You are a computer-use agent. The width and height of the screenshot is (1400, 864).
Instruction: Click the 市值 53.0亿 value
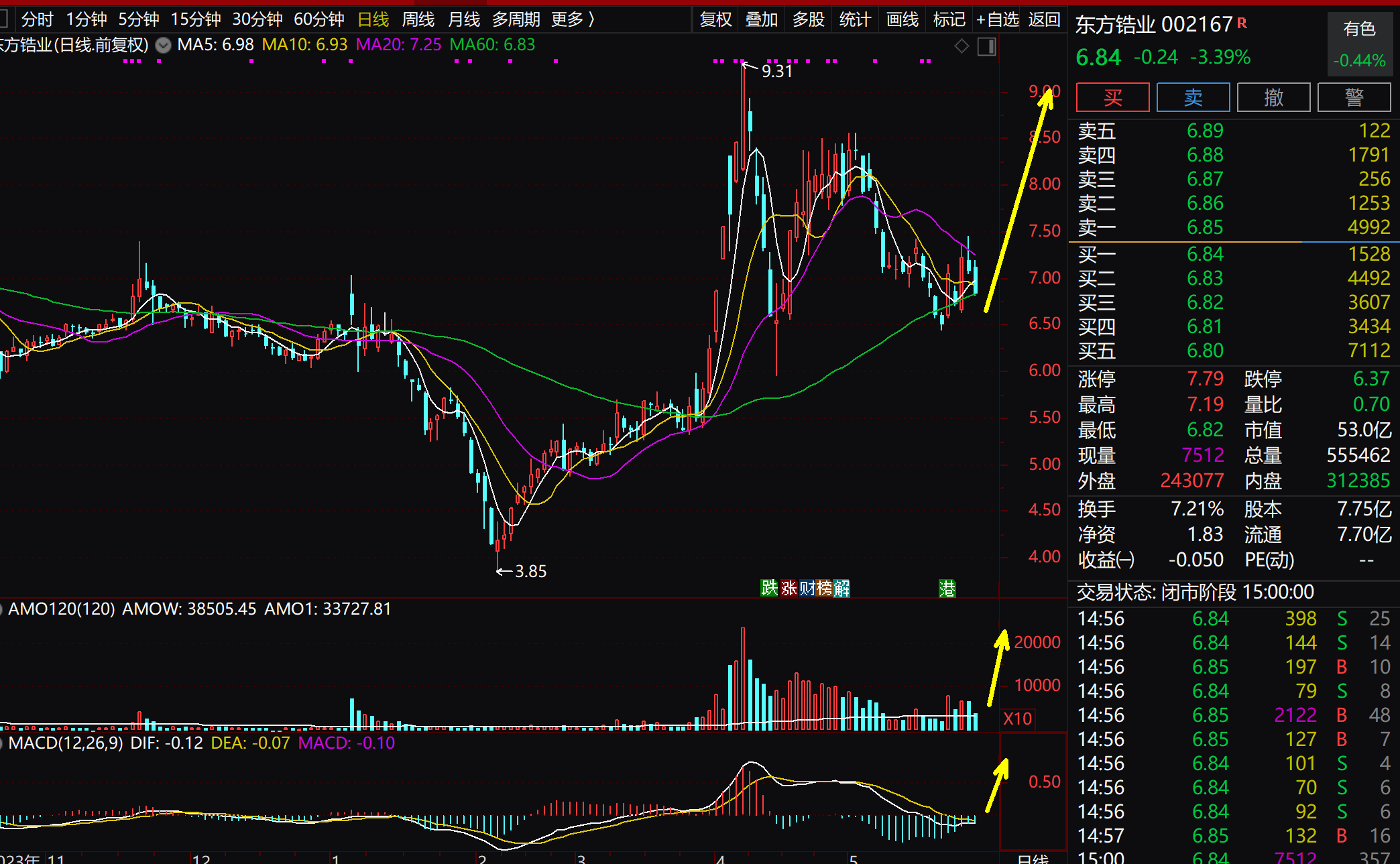click(1364, 430)
